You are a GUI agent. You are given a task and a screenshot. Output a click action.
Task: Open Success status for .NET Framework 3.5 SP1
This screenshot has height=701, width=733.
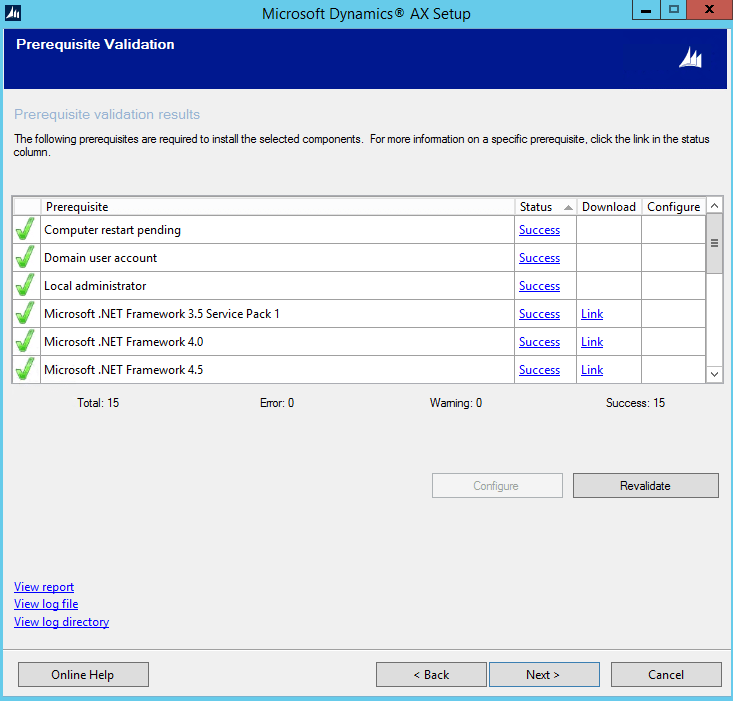coord(539,314)
